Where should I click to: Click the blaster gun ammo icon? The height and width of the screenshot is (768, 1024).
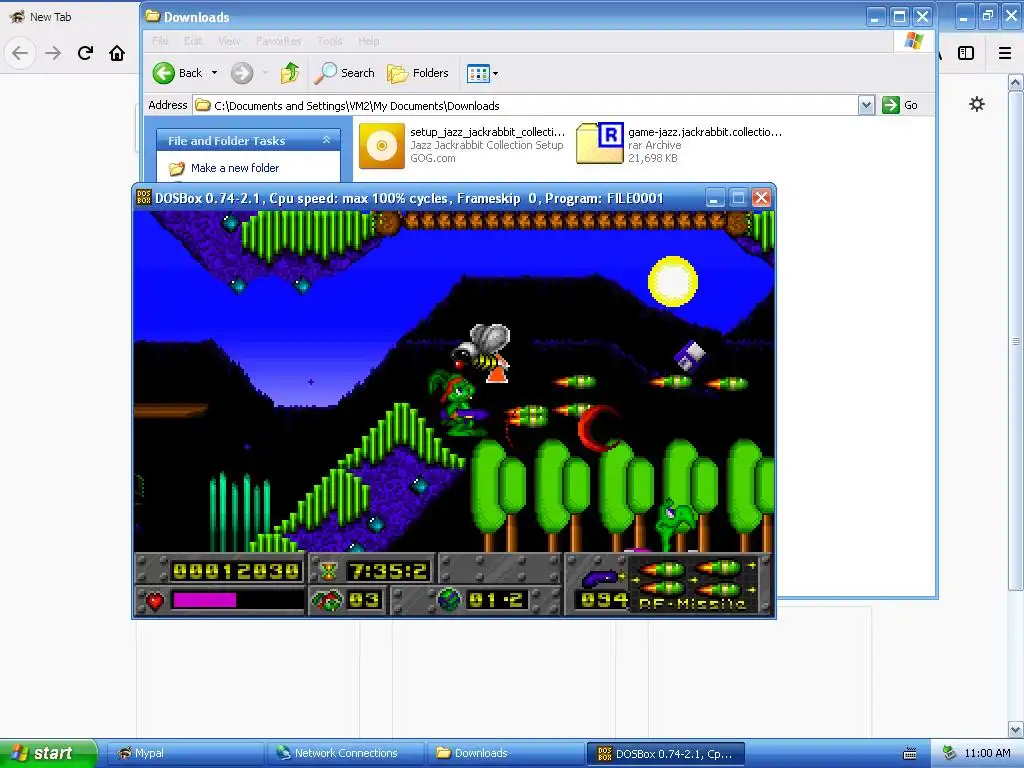pos(601,577)
